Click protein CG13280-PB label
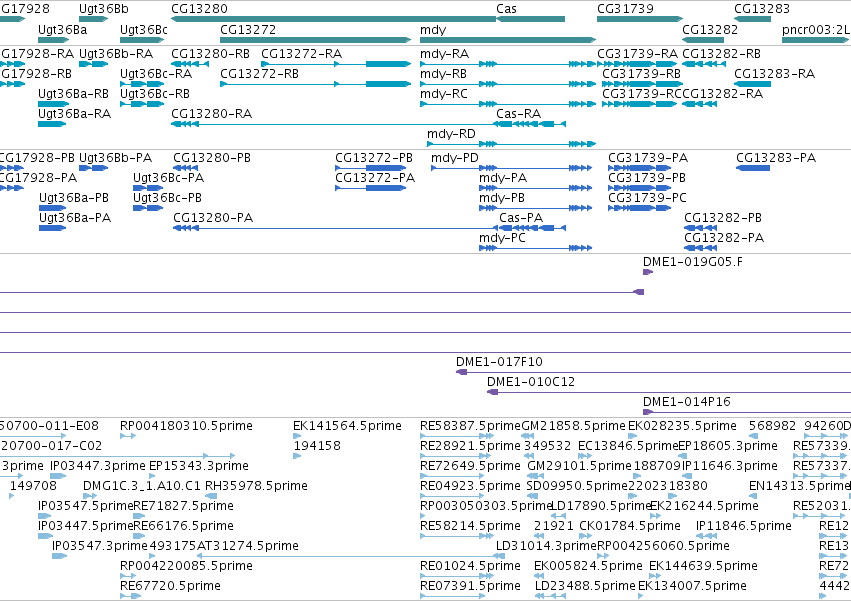This screenshot has width=851, height=601. (x=212, y=158)
